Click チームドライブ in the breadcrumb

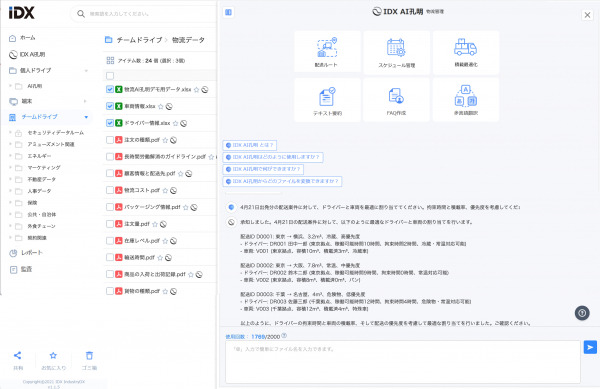pos(139,40)
